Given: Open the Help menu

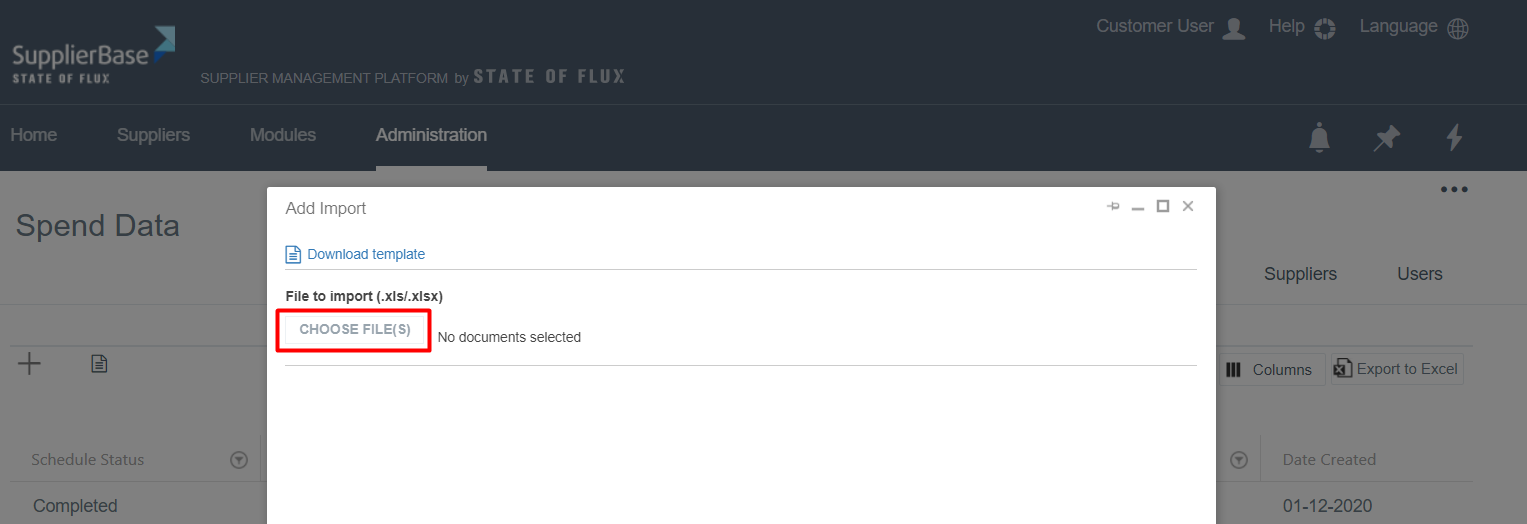Looking at the screenshot, I should click(1301, 27).
